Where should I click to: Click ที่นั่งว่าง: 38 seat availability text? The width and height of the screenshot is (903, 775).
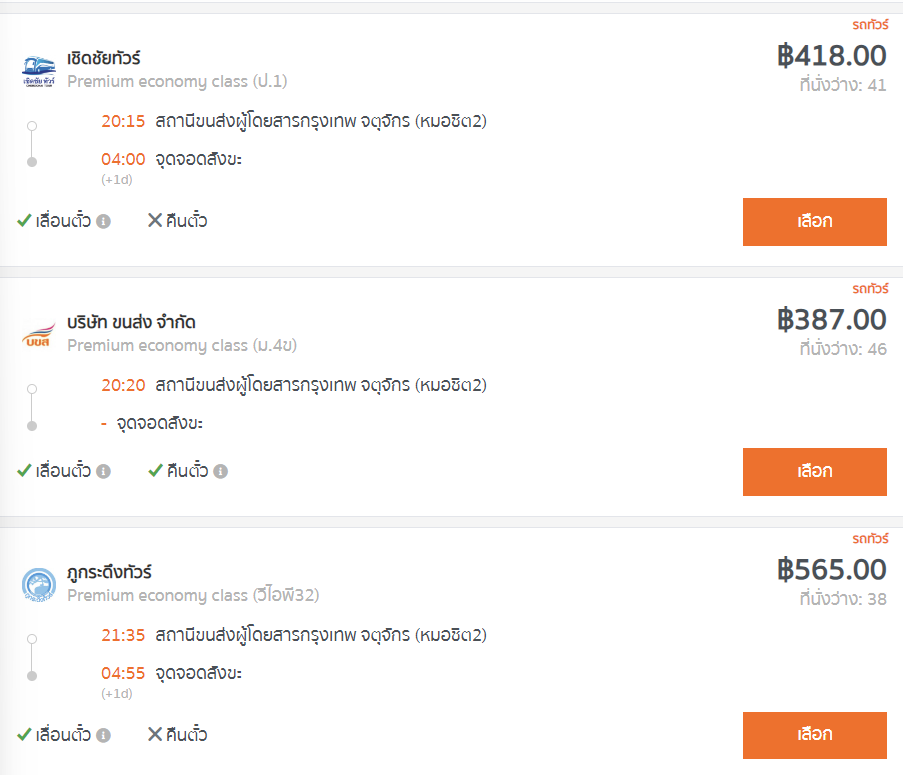pyautogui.click(x=843, y=599)
